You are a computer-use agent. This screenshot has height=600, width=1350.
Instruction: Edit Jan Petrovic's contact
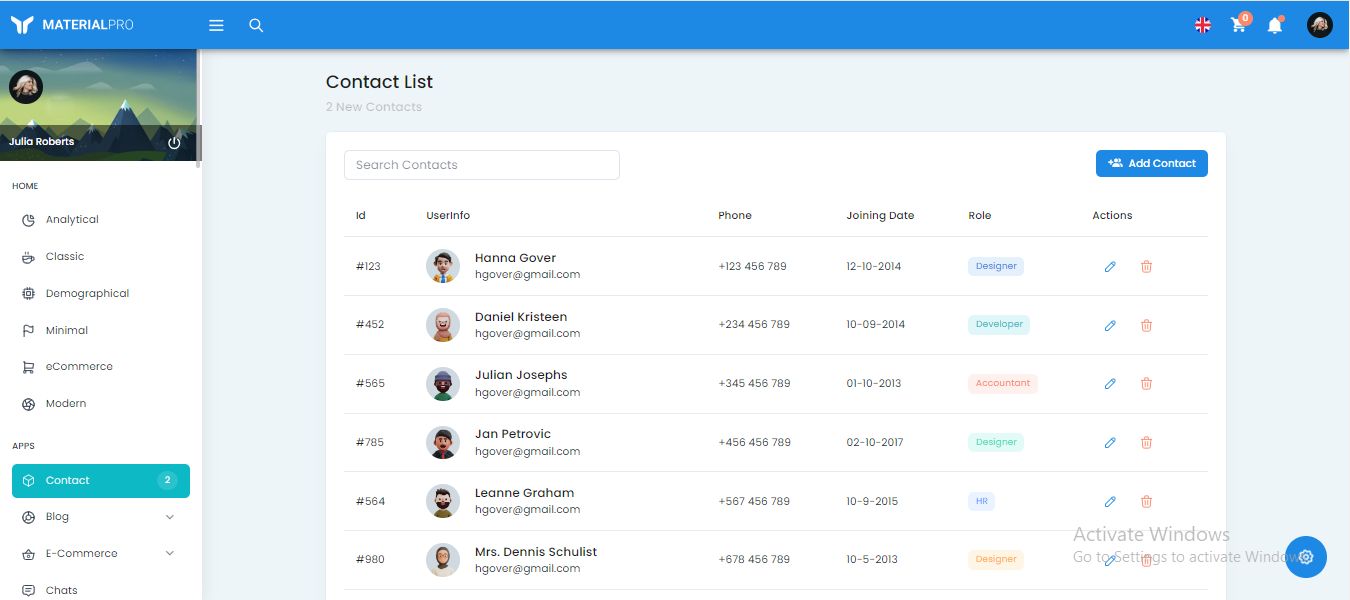pos(1110,443)
